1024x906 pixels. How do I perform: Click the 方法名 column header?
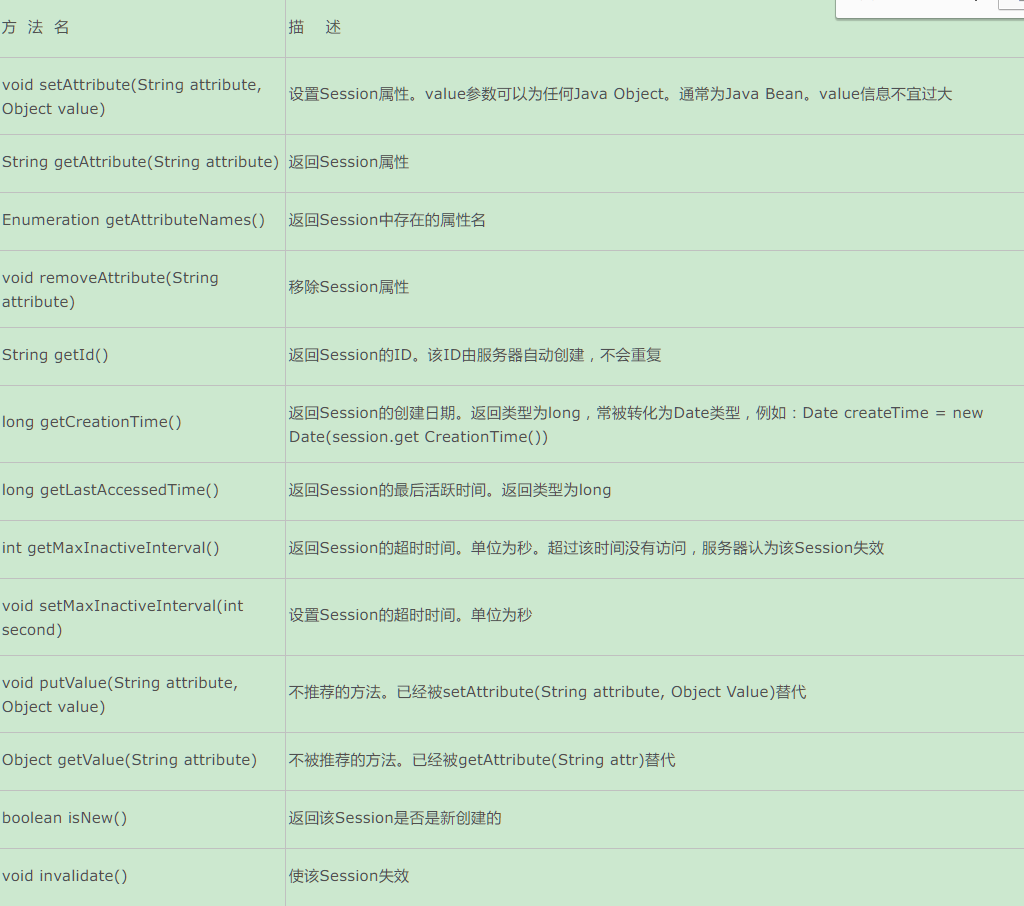35,27
